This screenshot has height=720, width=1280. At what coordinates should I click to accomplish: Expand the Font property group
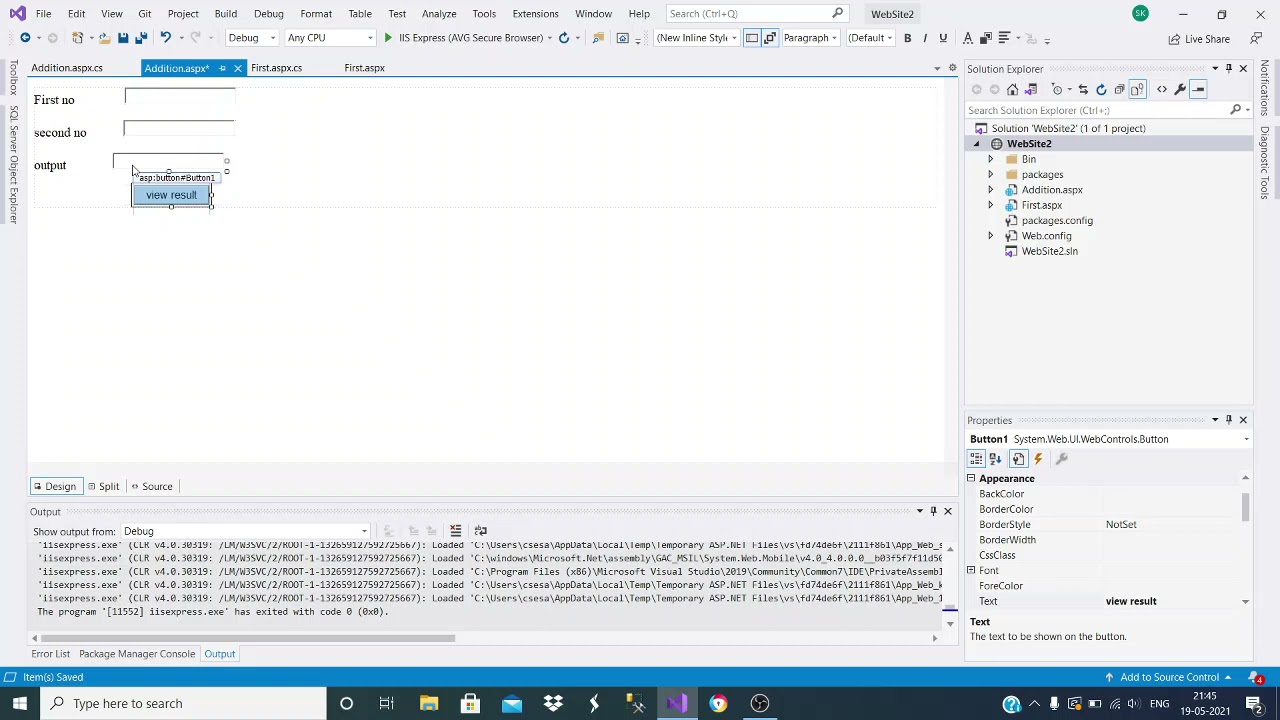point(971,570)
